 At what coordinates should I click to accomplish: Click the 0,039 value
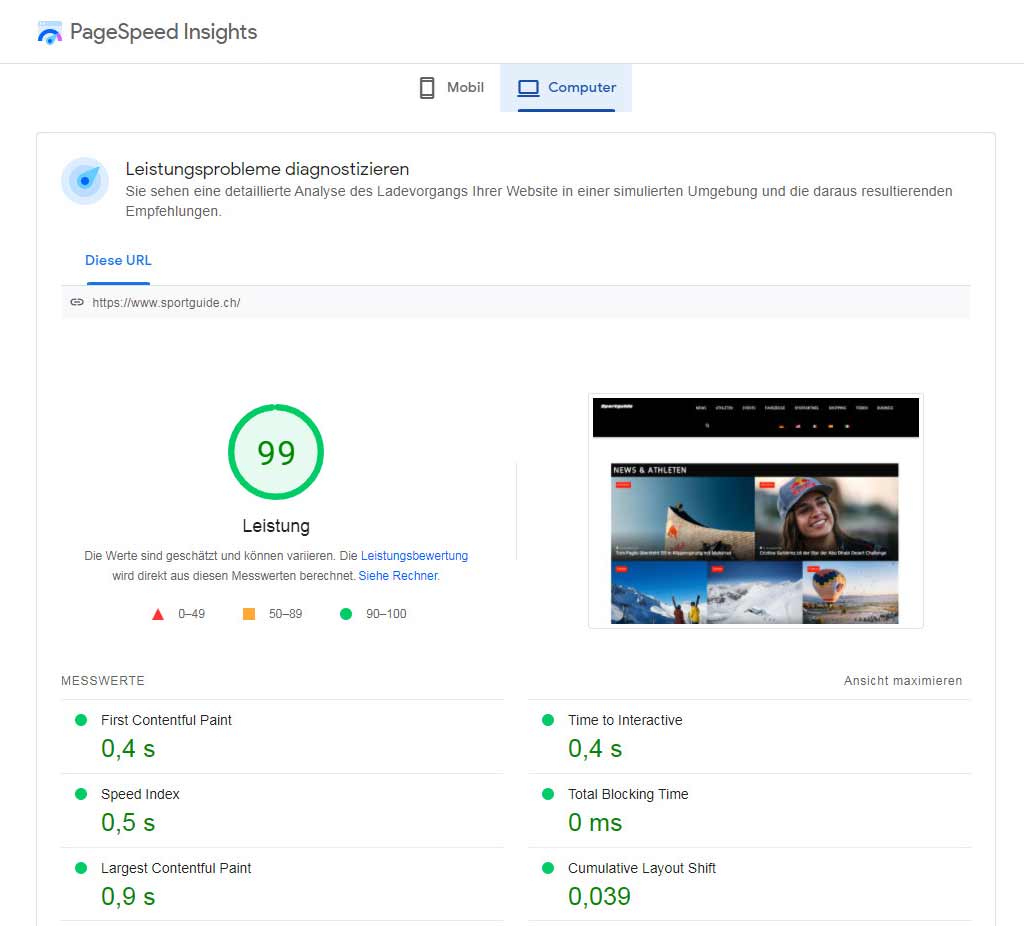(x=600, y=897)
